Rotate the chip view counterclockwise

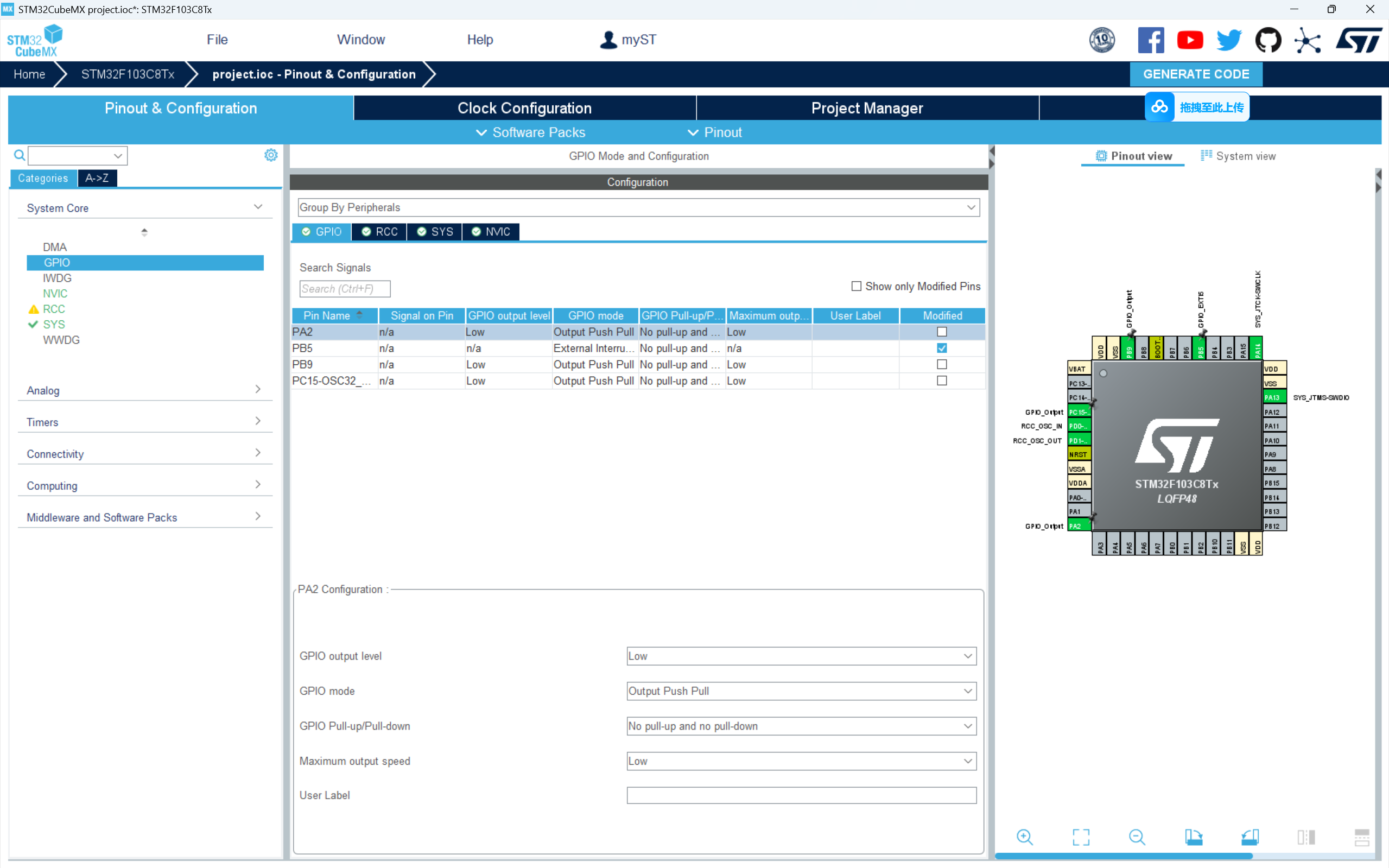(1250, 837)
